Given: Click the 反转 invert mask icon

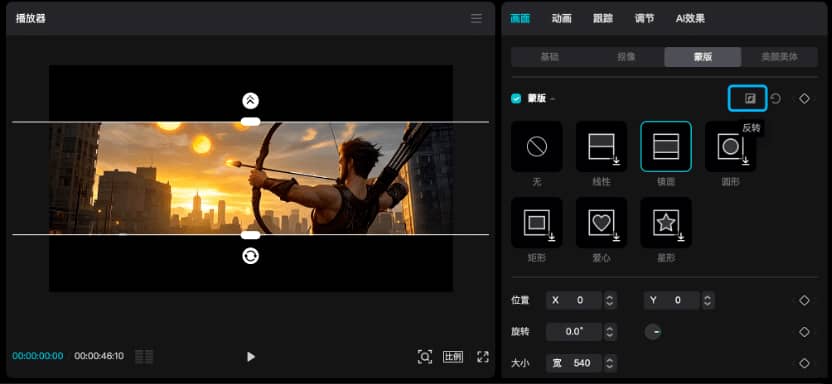Looking at the screenshot, I should coord(749,98).
